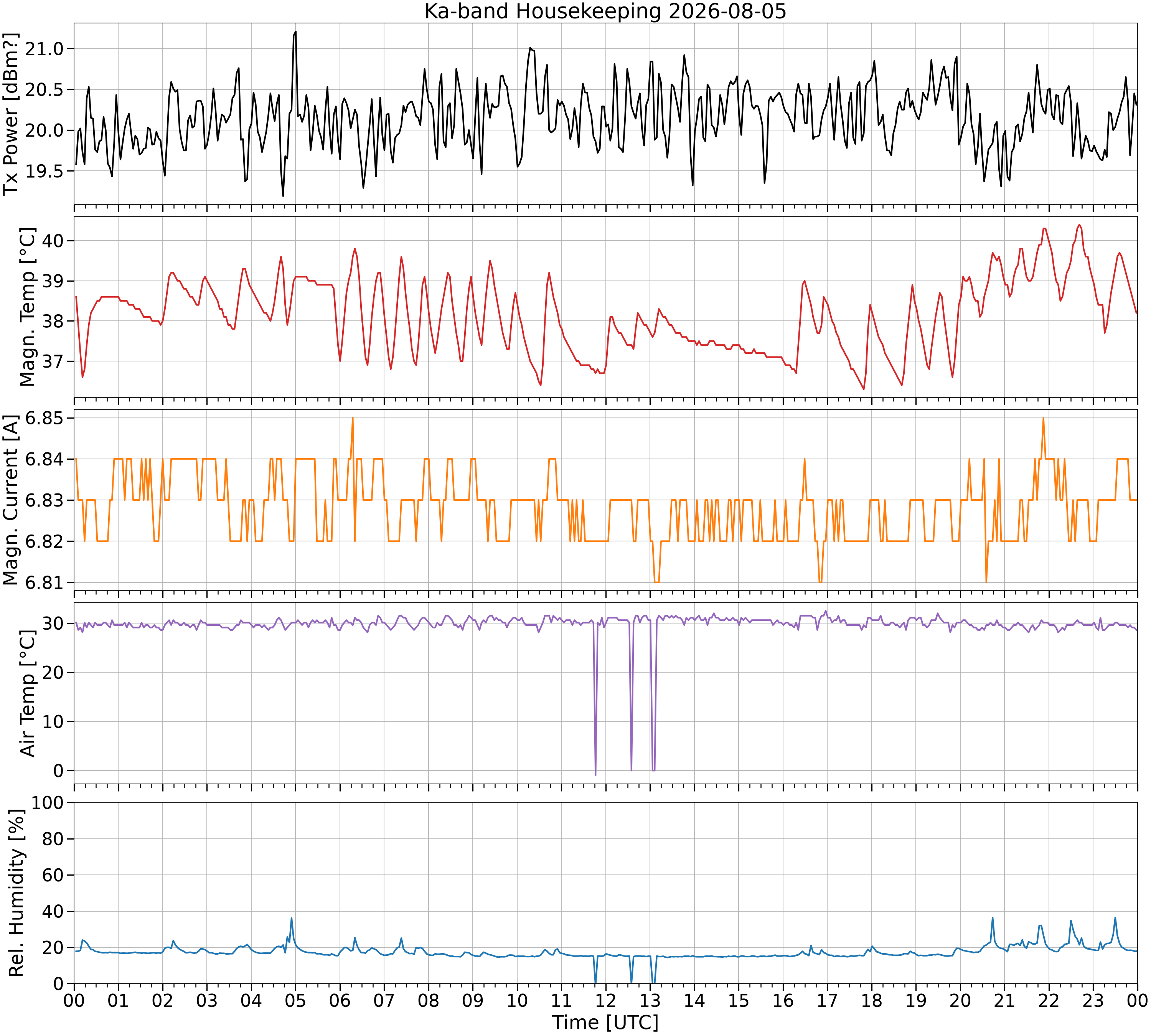
Task: Click the Magn. Current [A] axis label
Action: [x=12, y=500]
